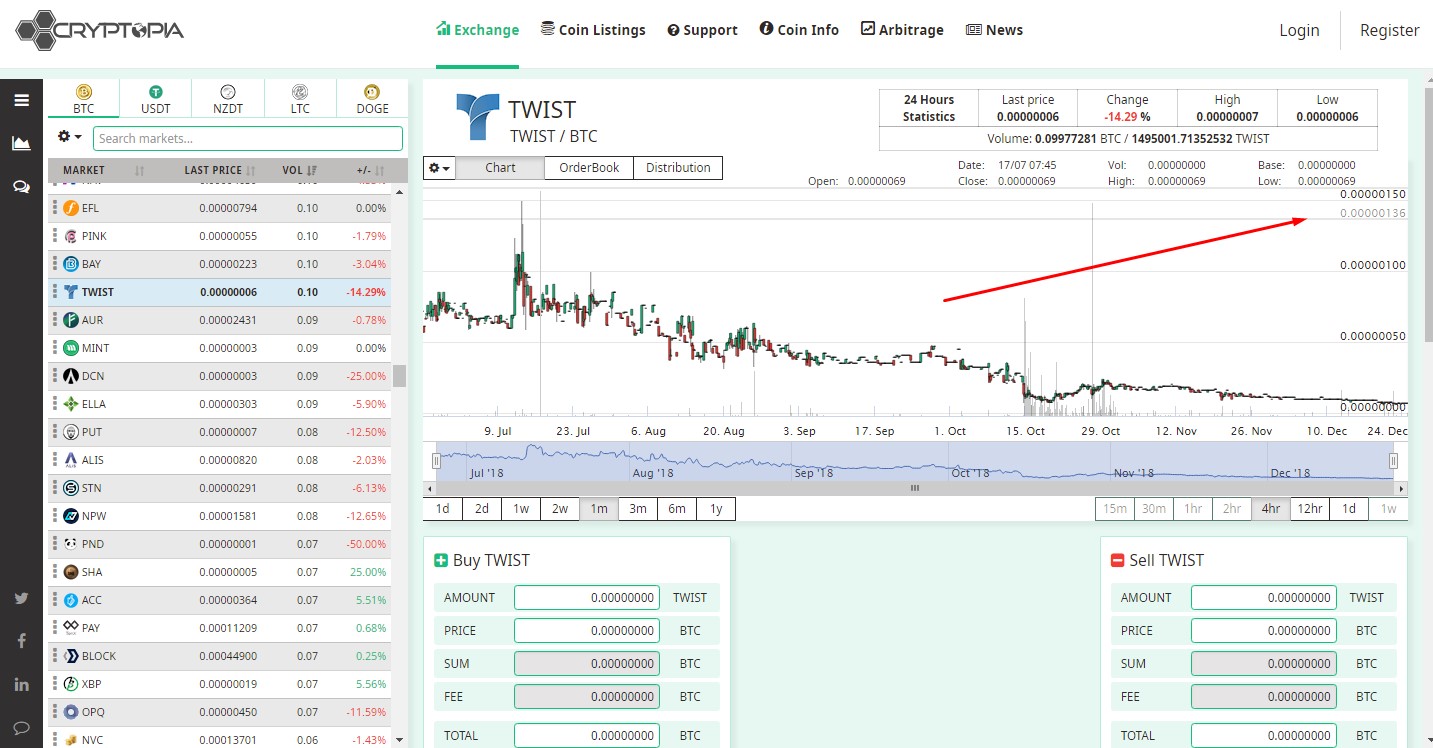
Task: Focus Sell TWIST price field
Action: 1264,631
